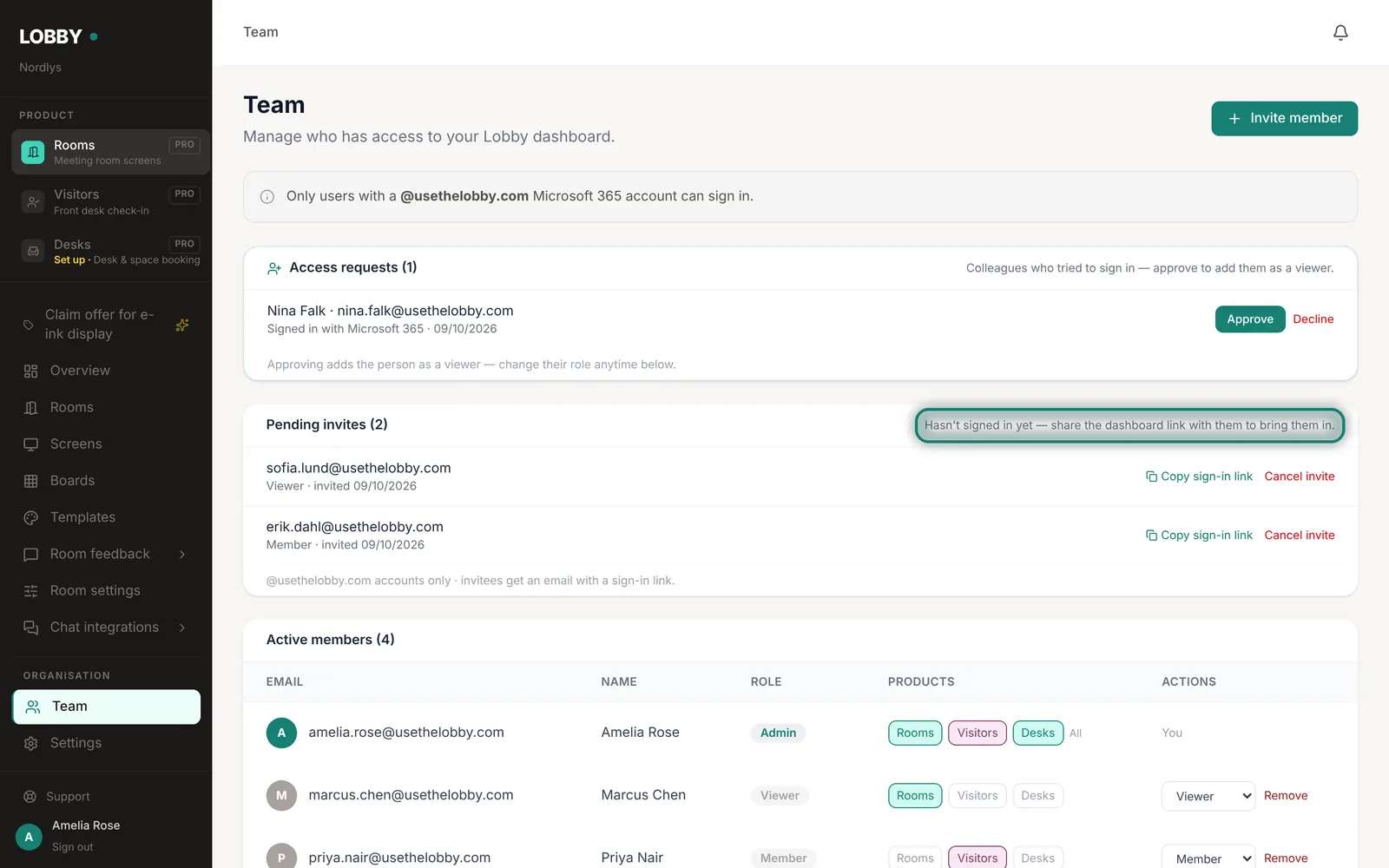1389x868 pixels.
Task: Toggle Visitors product for Marcus Chen
Action: [978, 795]
